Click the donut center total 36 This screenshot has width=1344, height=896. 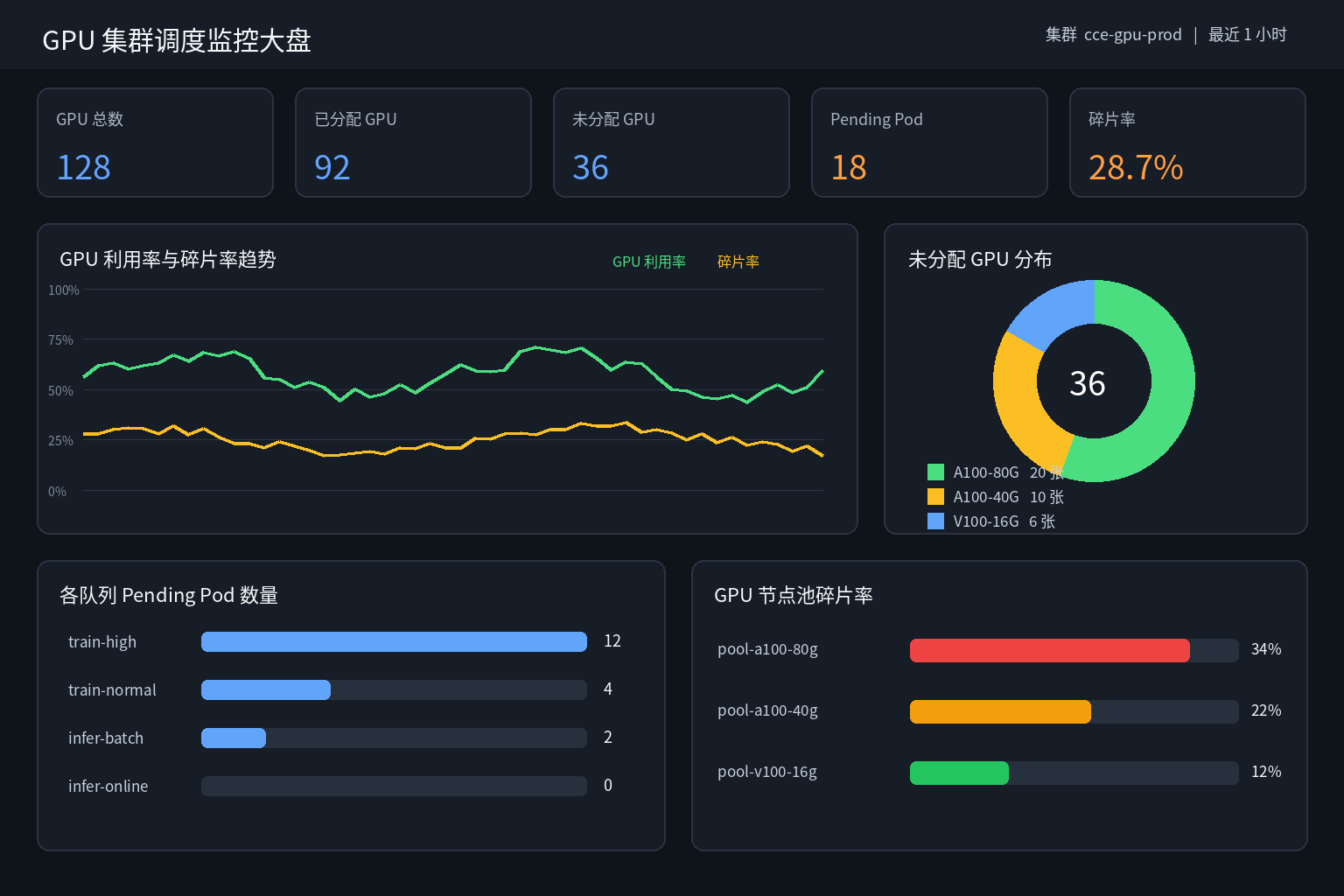coord(1088,383)
